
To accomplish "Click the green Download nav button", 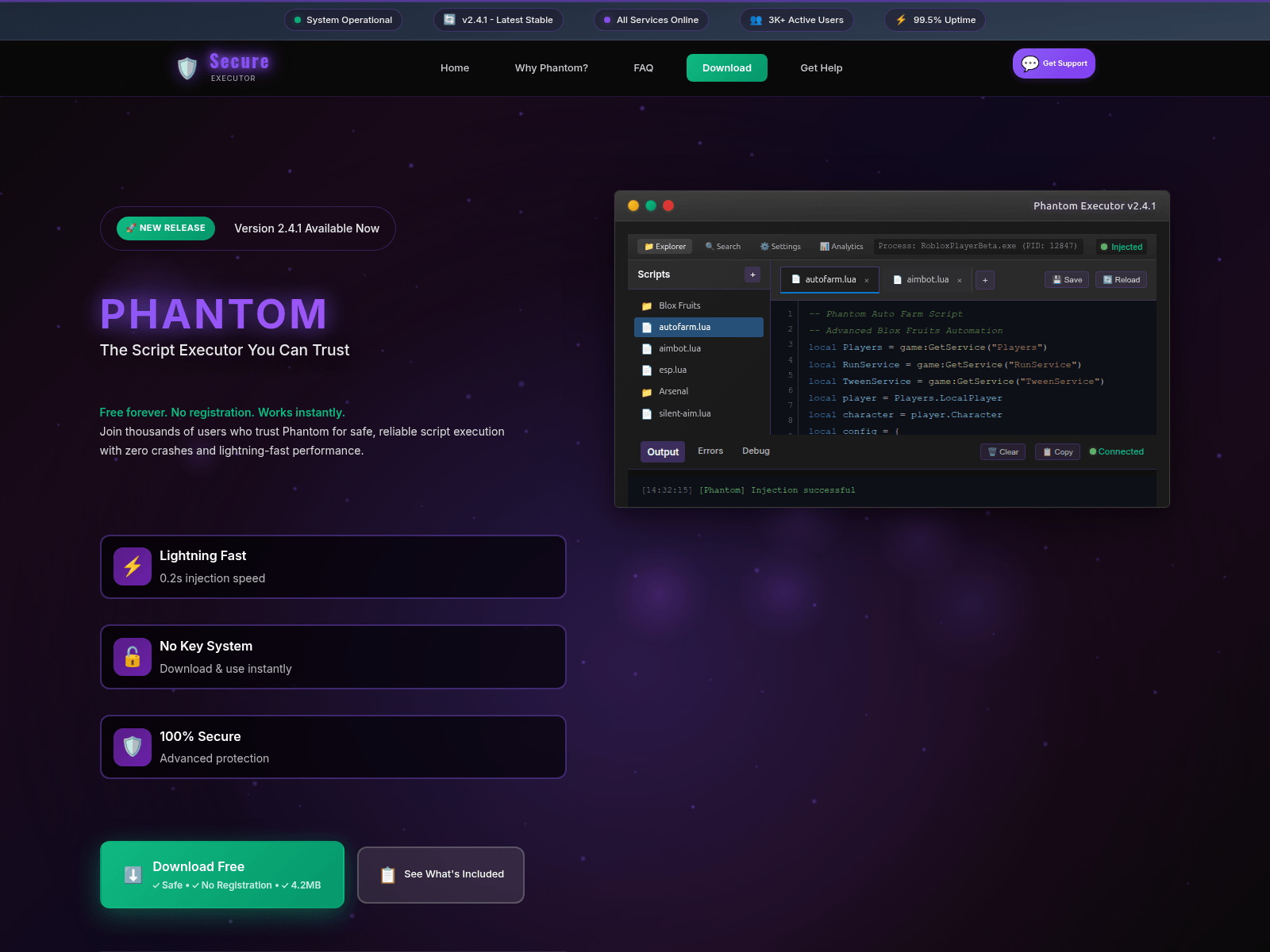I will point(727,68).
